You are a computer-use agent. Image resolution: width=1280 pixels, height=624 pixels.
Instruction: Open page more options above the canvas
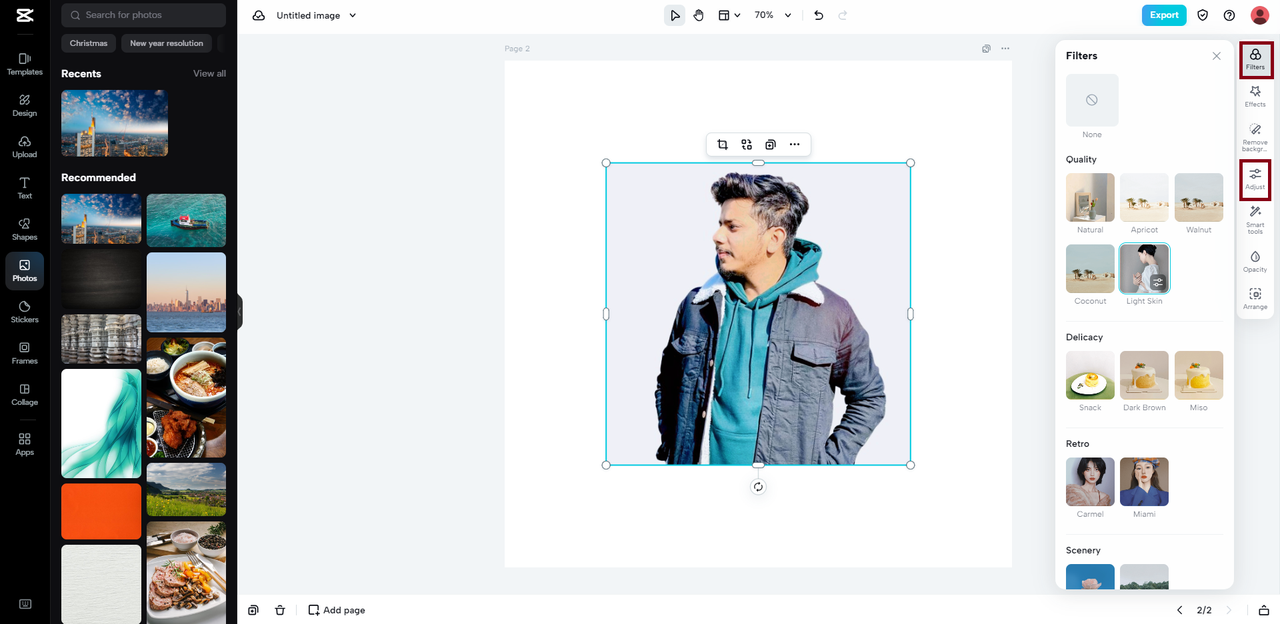coord(1005,48)
